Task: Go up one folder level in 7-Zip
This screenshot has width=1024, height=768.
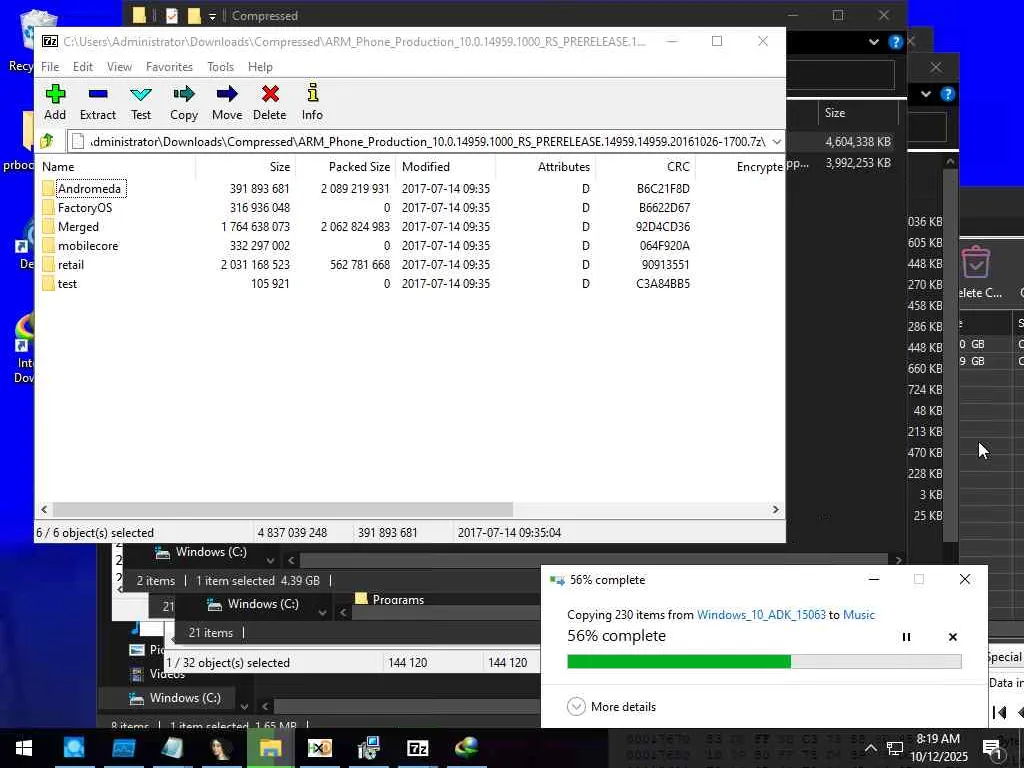Action: coord(47,140)
